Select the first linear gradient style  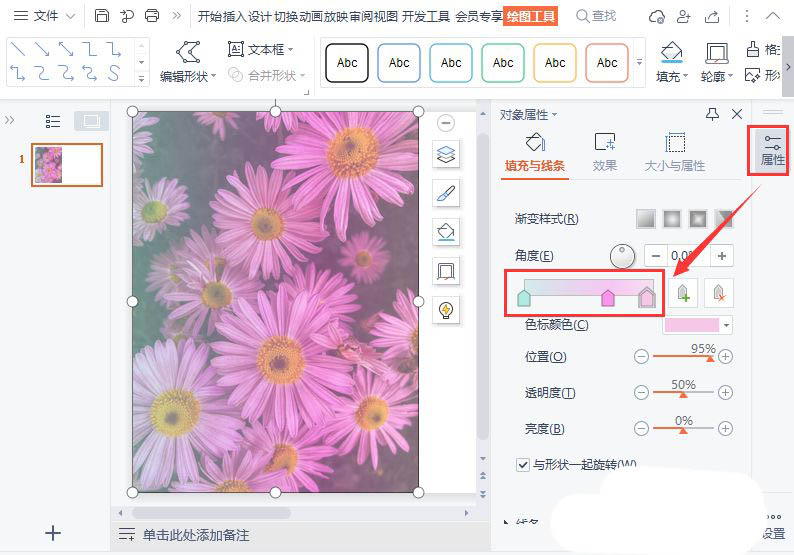[x=646, y=219]
